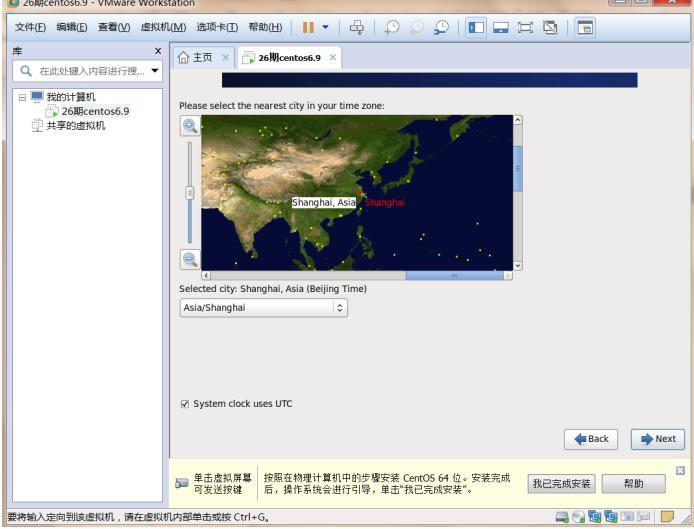Close the 26期centos6.9 tab
The width and height of the screenshot is (694, 529).
pos(332,58)
